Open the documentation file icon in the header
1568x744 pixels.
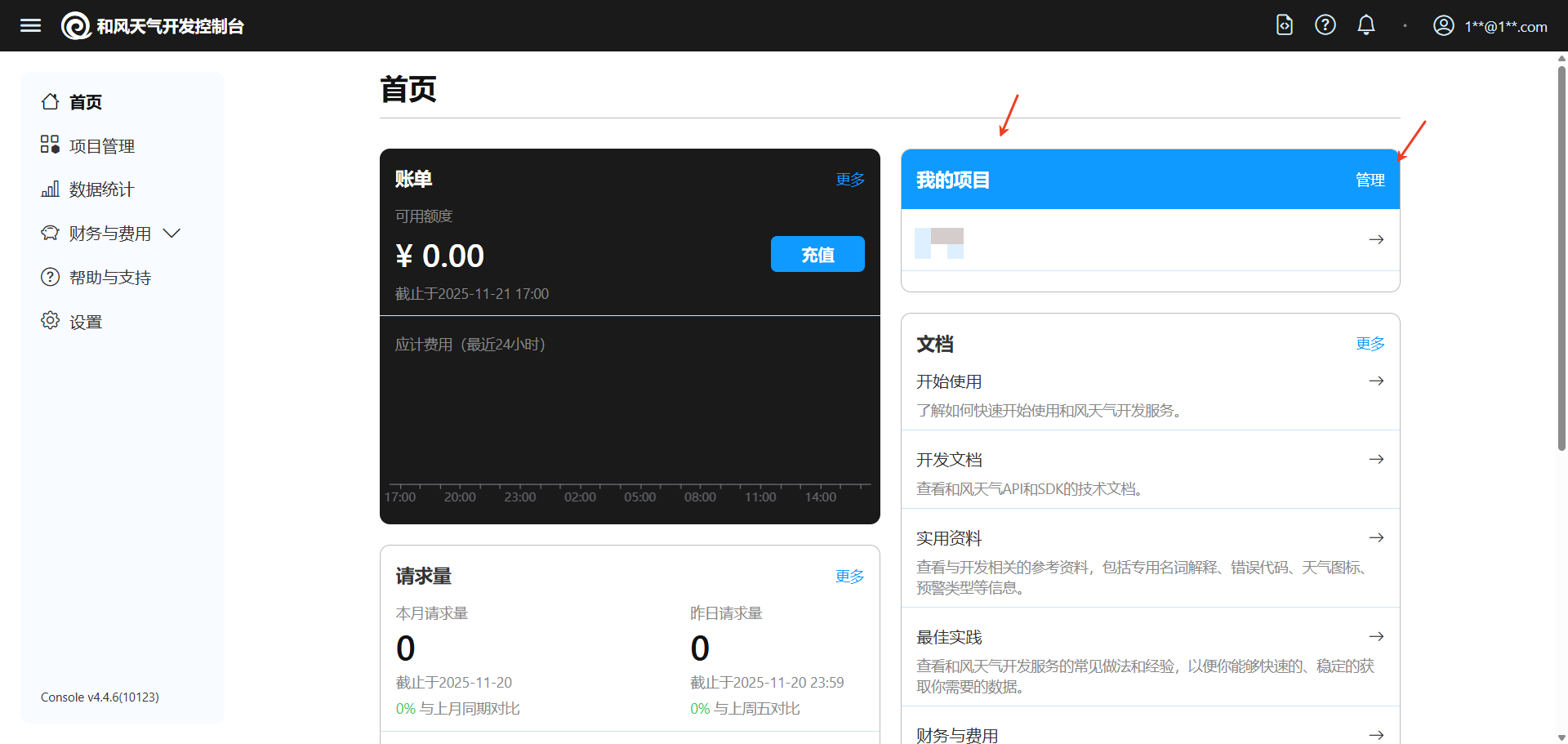click(1285, 25)
